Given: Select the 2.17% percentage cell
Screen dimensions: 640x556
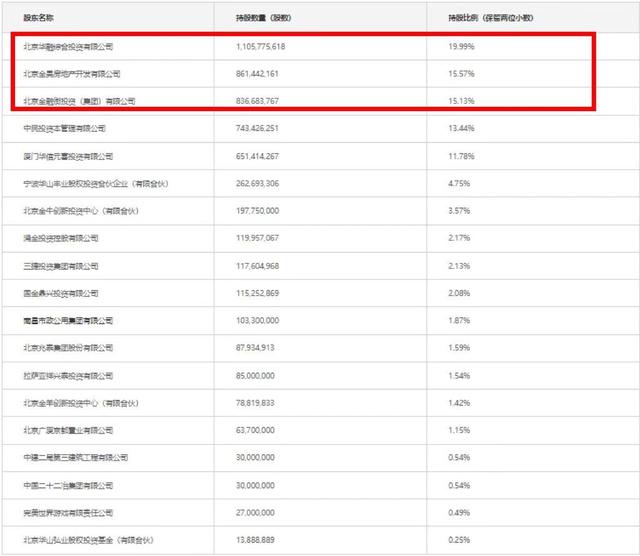Looking at the screenshot, I should pos(459,238).
